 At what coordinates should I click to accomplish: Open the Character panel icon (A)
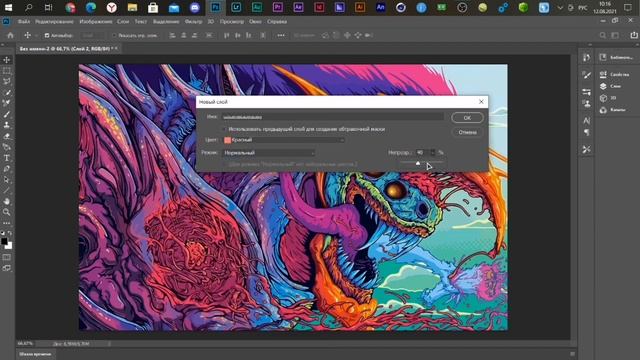pos(587,121)
